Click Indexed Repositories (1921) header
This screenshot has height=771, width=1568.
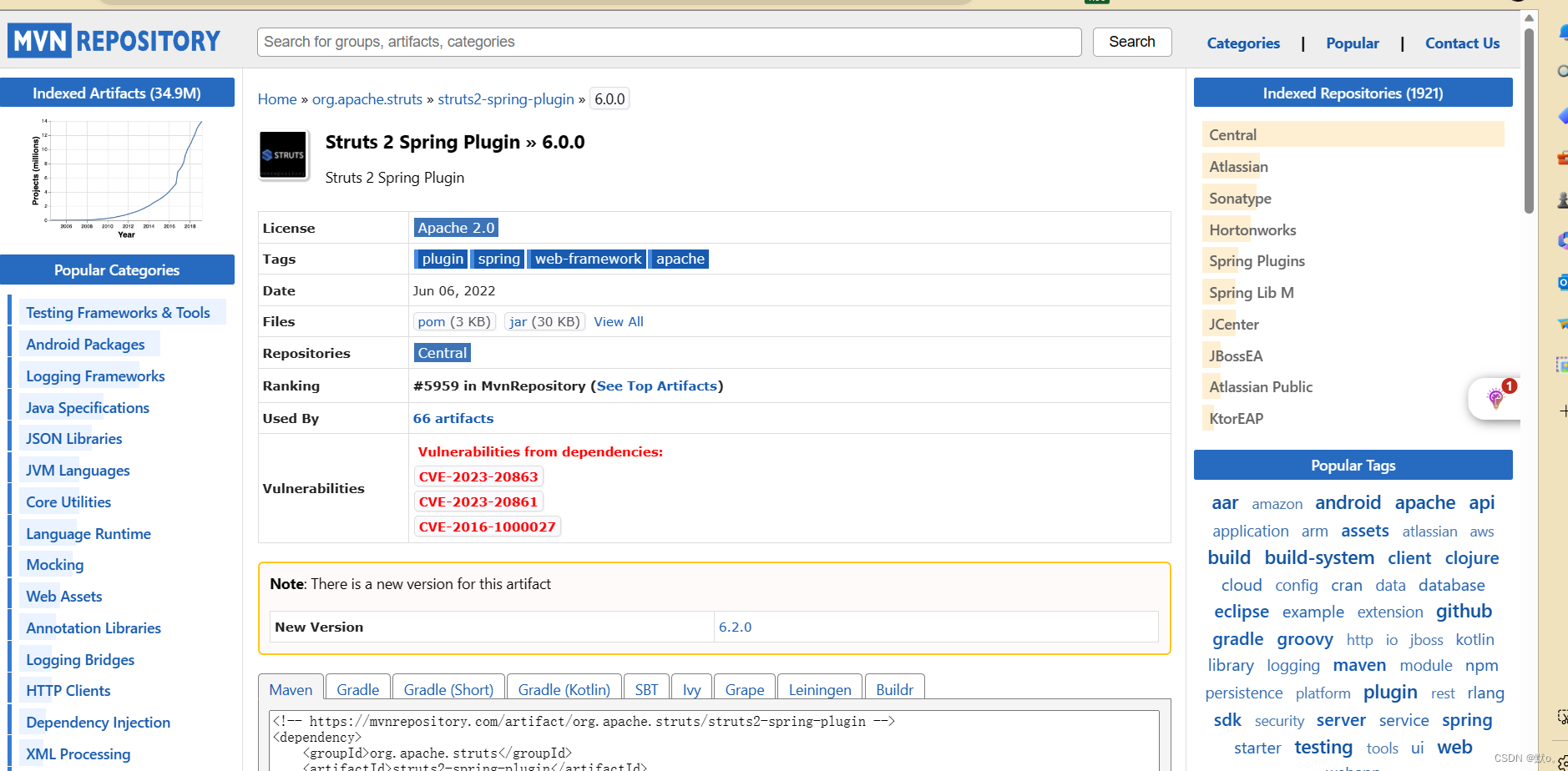[x=1353, y=93]
